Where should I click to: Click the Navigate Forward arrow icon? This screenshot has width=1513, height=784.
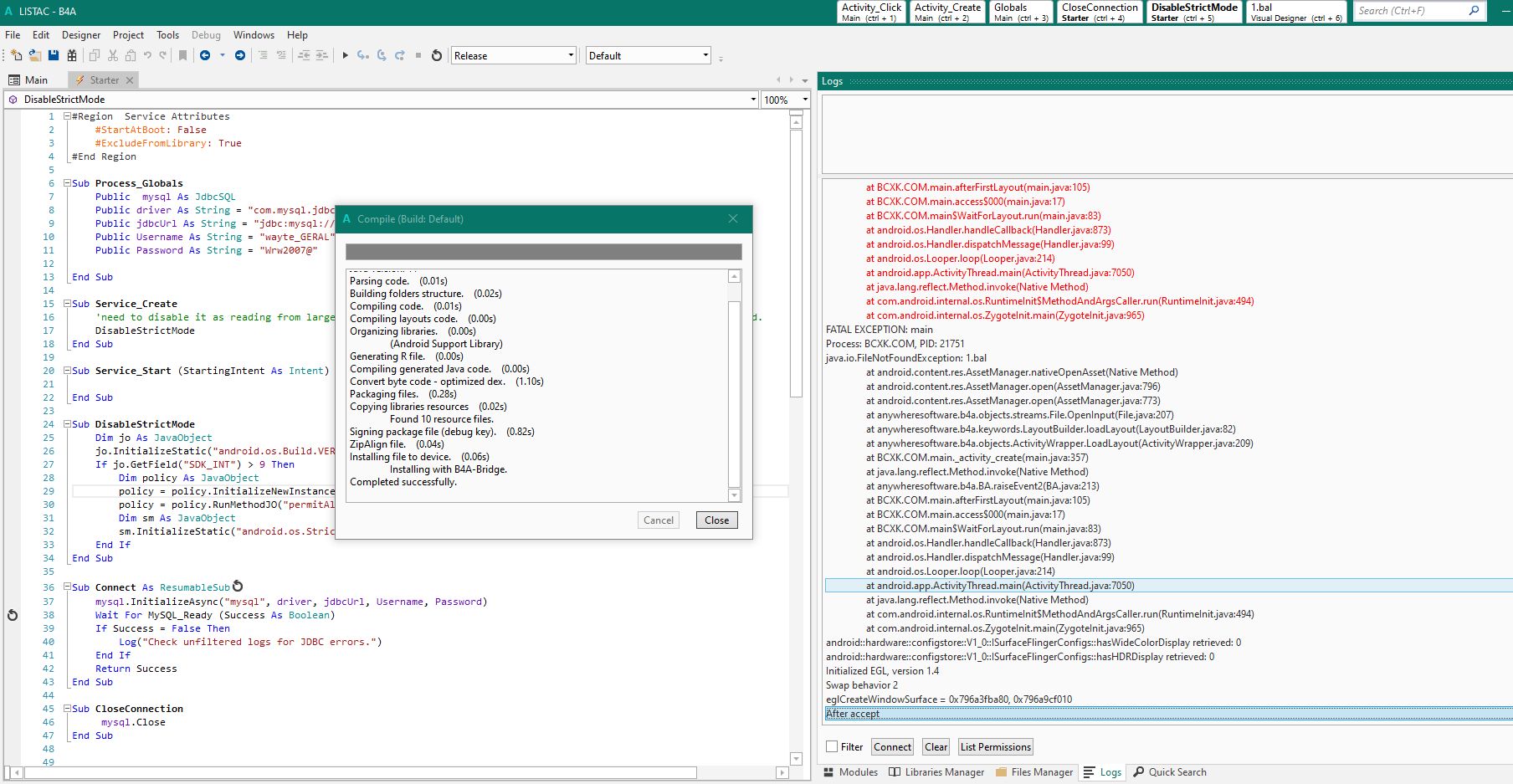(240, 55)
